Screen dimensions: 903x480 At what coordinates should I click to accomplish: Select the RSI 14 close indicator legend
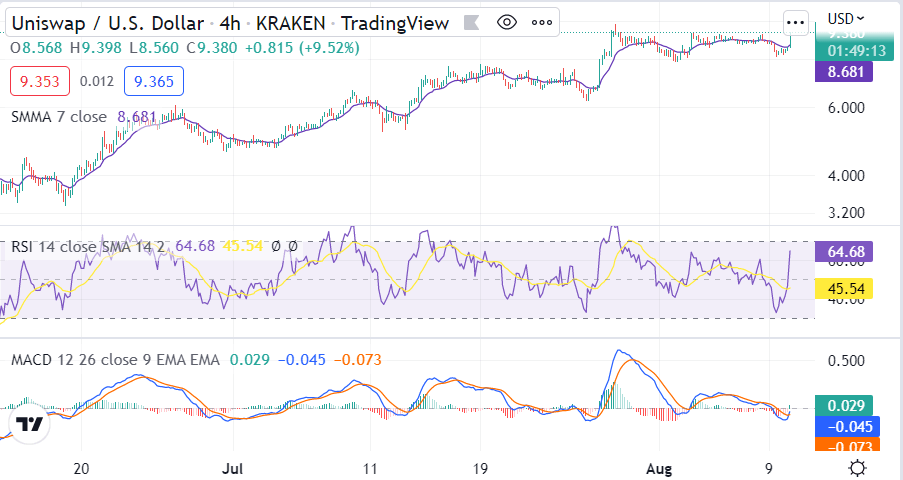pyautogui.click(x=88, y=247)
